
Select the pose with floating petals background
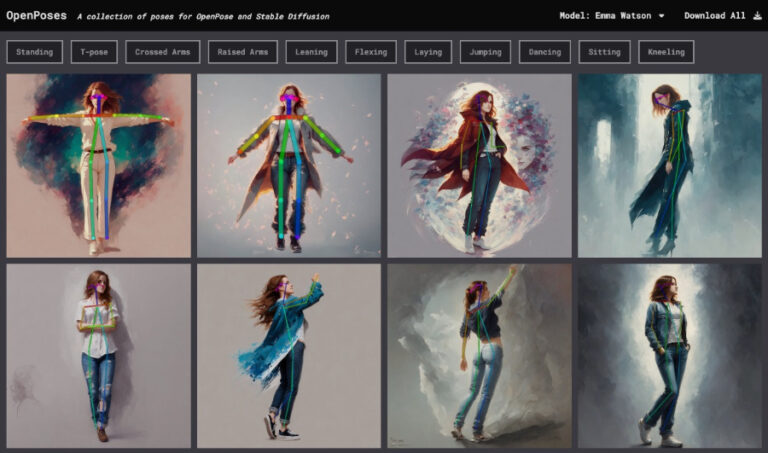pos(288,165)
